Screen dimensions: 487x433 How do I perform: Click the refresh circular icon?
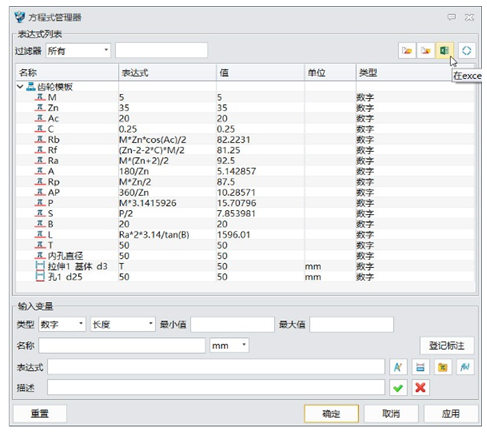click(466, 51)
